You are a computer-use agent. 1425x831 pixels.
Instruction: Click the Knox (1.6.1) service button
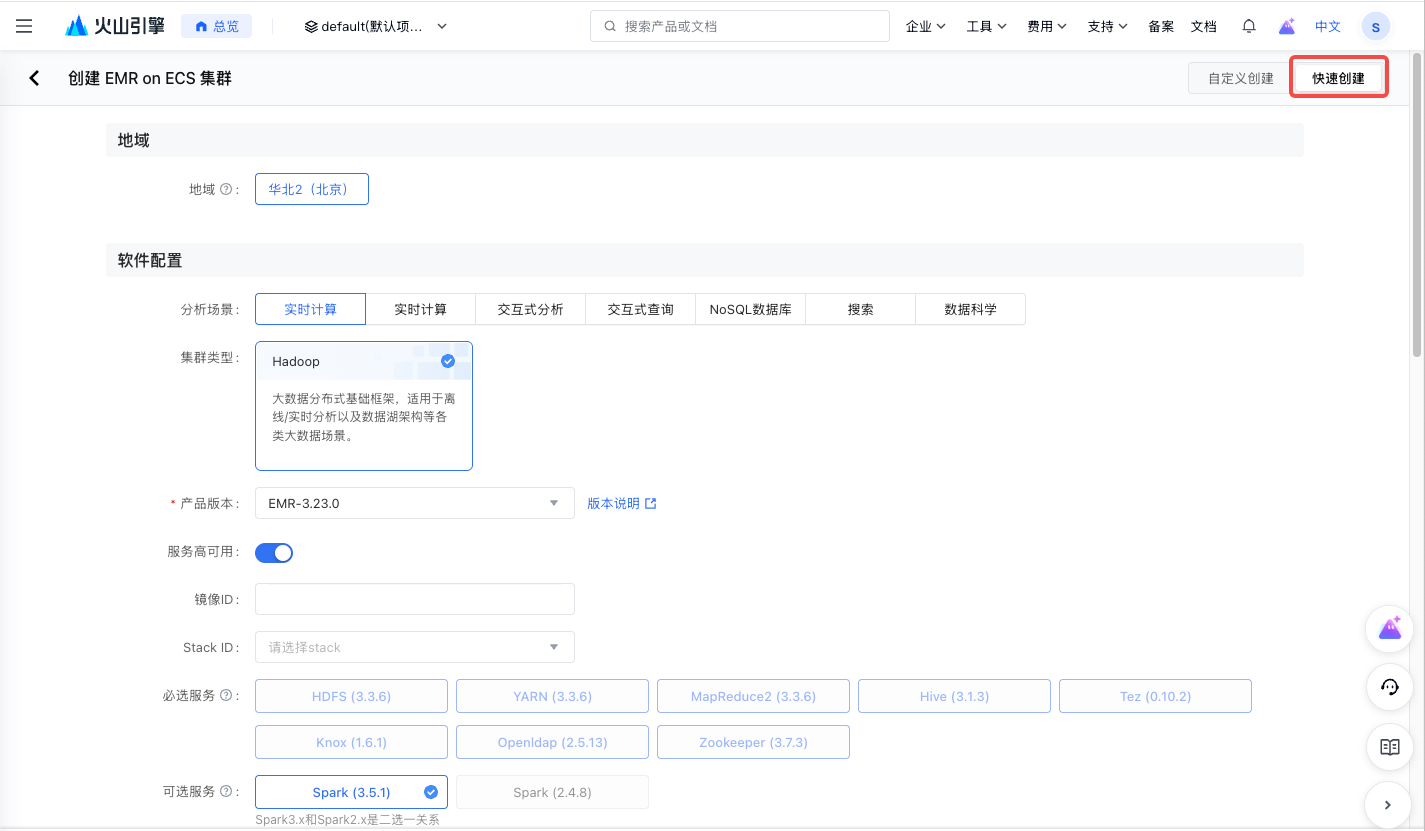pos(351,742)
